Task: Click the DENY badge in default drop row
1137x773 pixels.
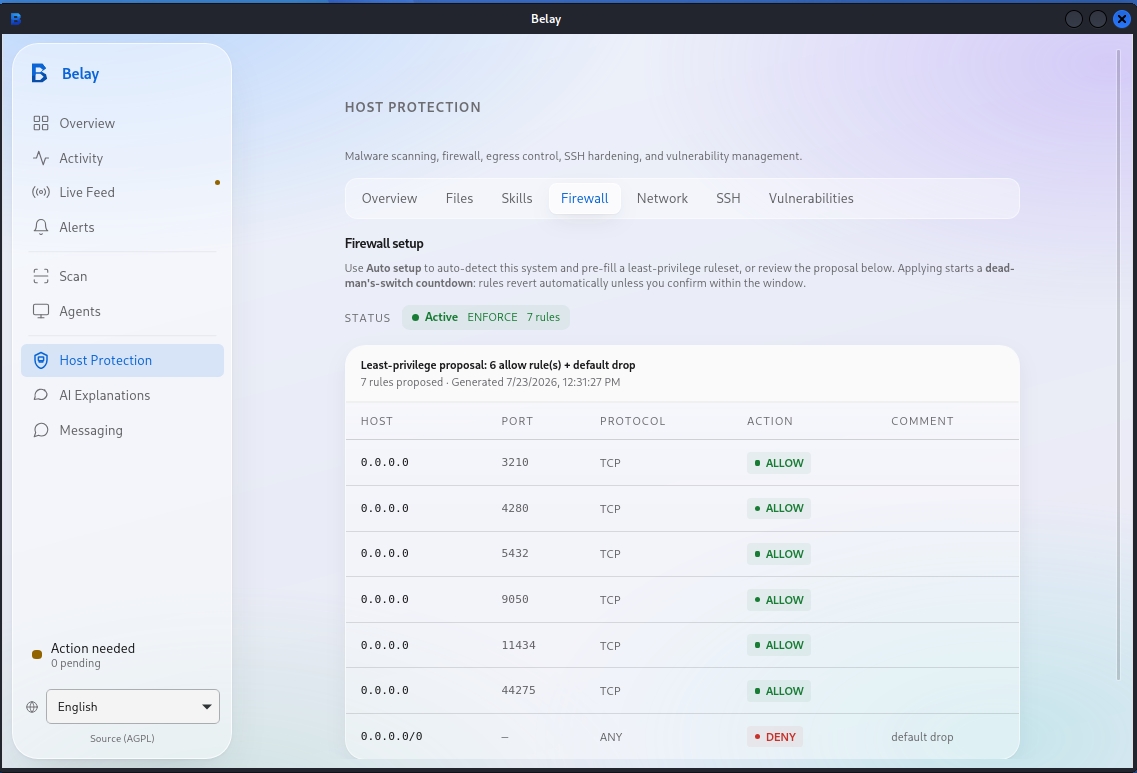Action: point(775,737)
